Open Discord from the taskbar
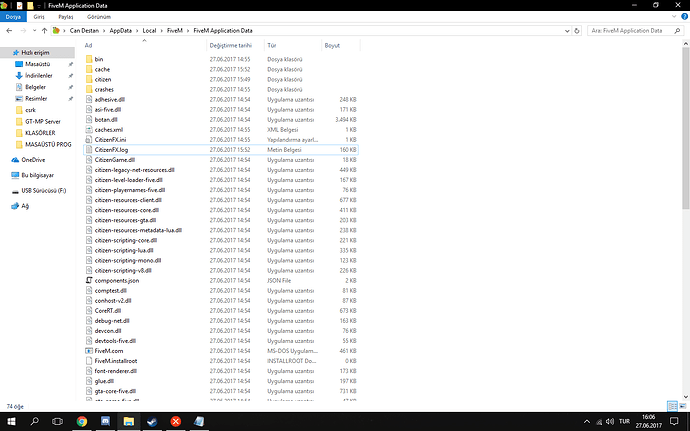This screenshot has width=690, height=431. coord(105,422)
